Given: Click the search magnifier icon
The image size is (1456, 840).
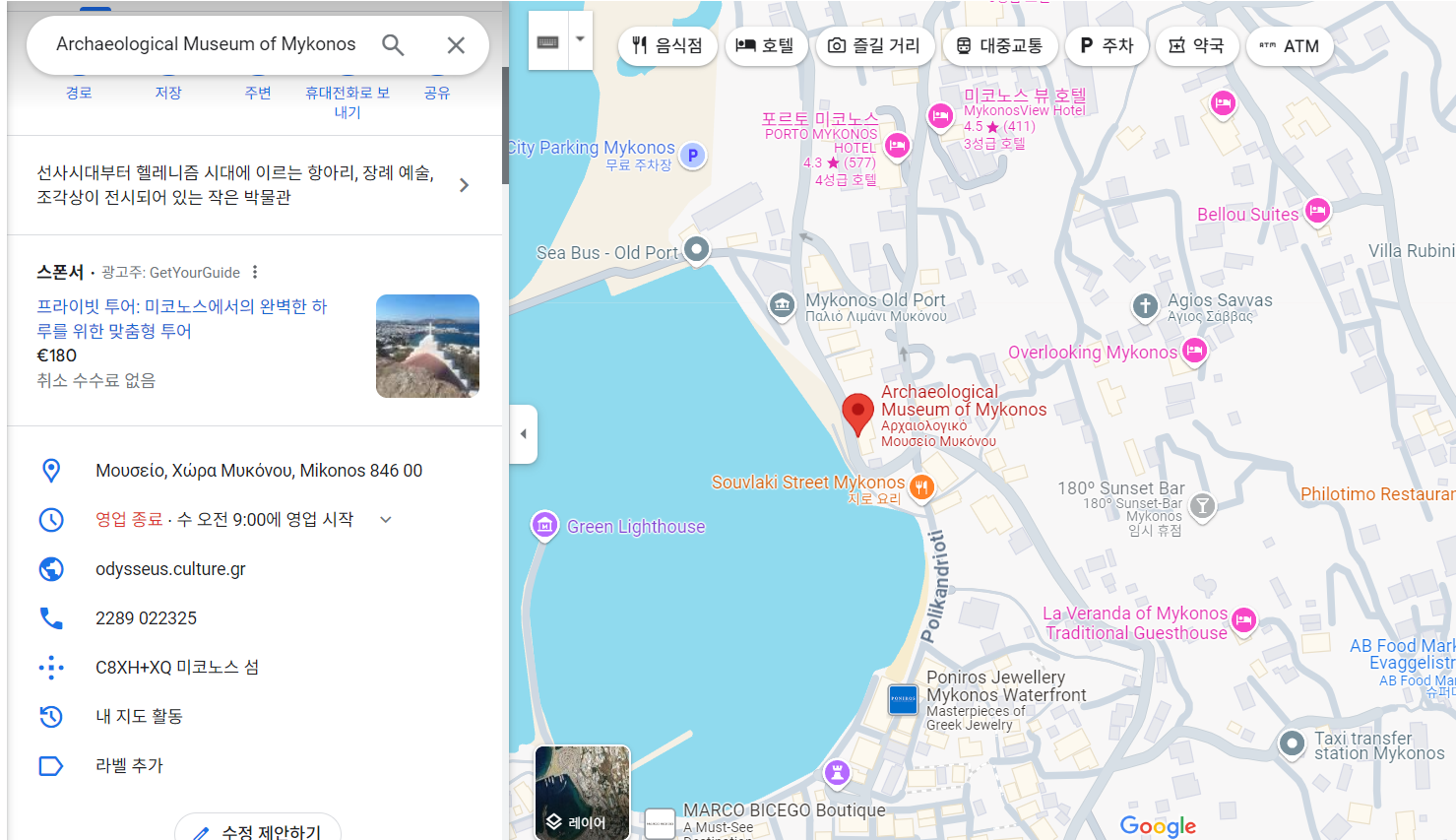Looking at the screenshot, I should (393, 45).
